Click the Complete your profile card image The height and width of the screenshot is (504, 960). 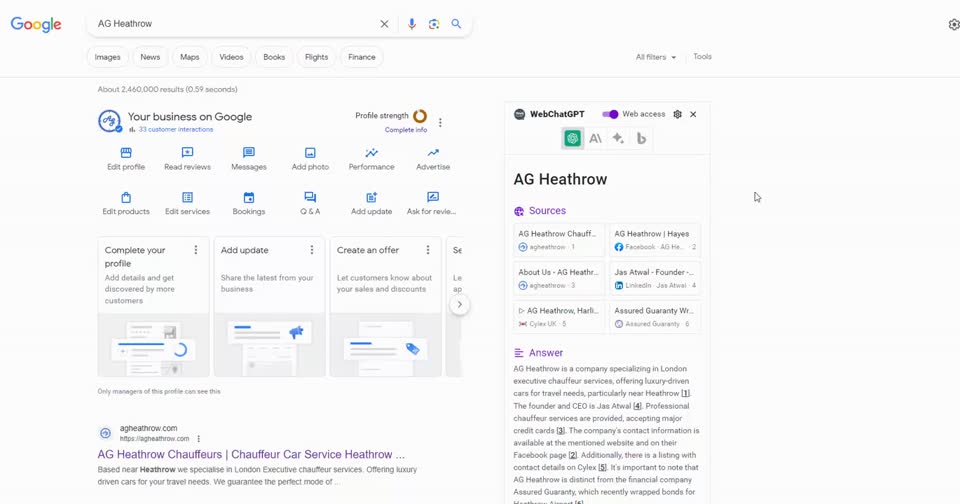click(153, 345)
